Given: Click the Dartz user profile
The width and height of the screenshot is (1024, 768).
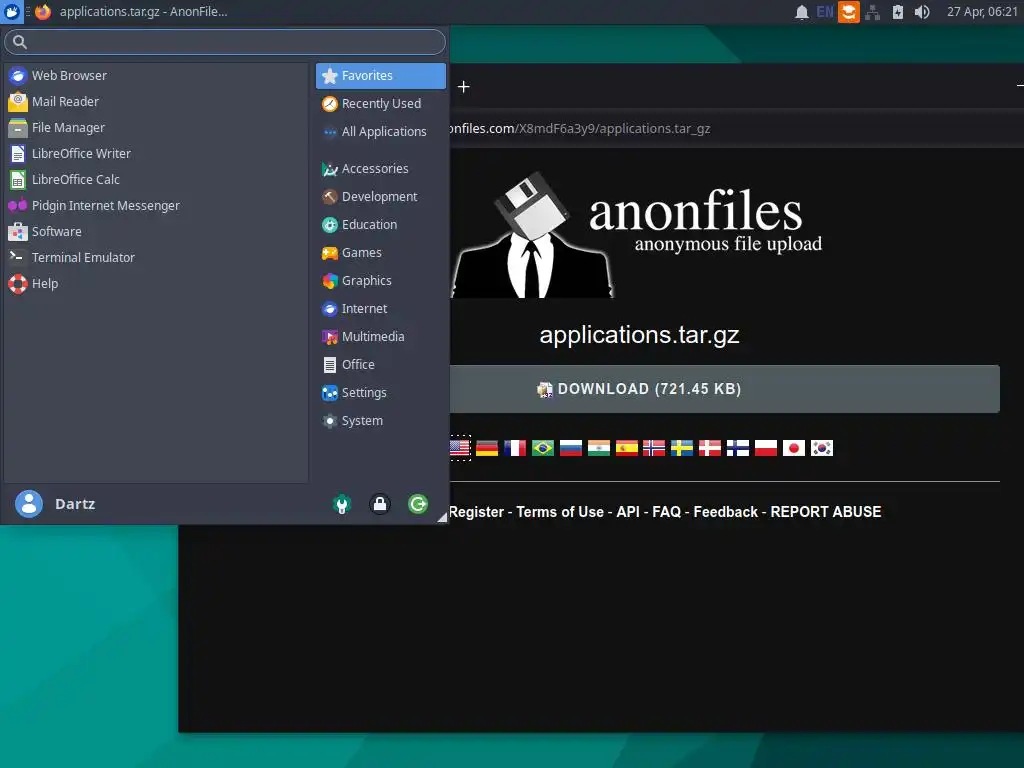Looking at the screenshot, I should coord(56,504).
